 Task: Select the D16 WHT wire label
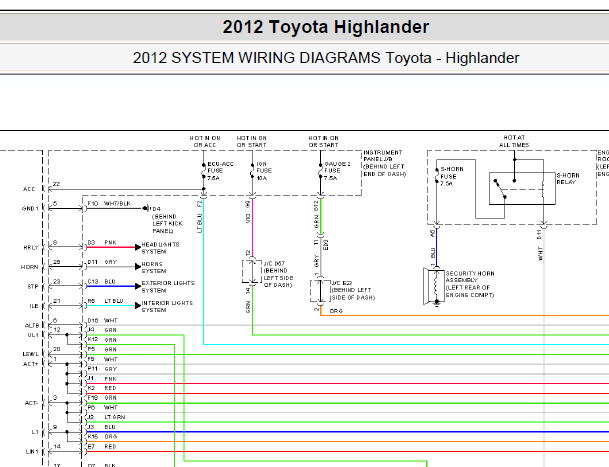tap(103, 321)
